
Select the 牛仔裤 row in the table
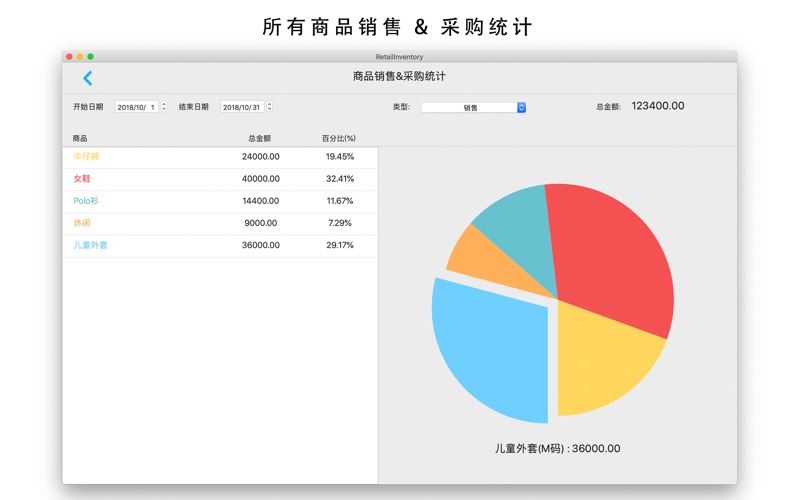point(220,157)
